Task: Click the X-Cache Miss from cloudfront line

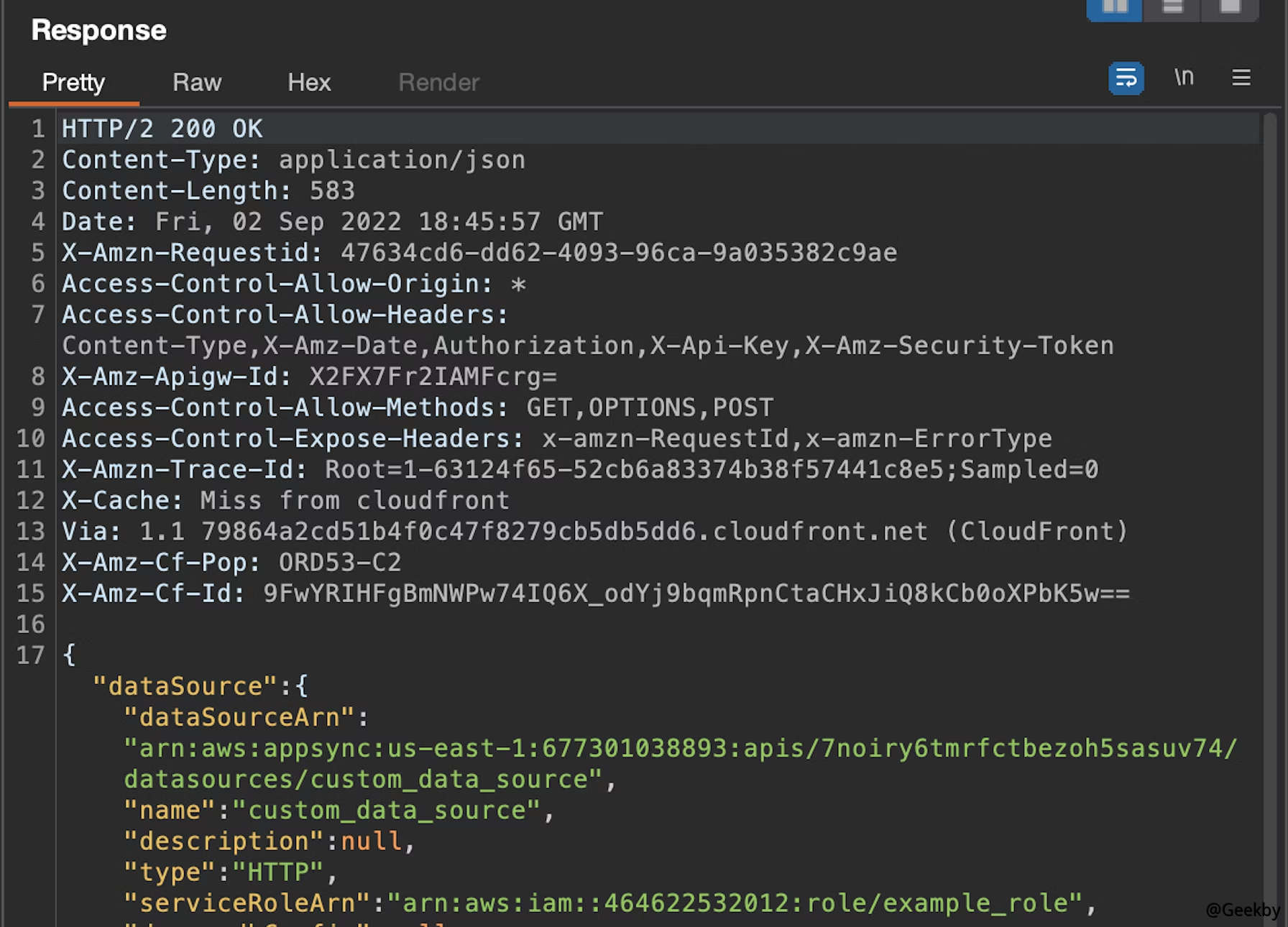Action: pos(285,500)
